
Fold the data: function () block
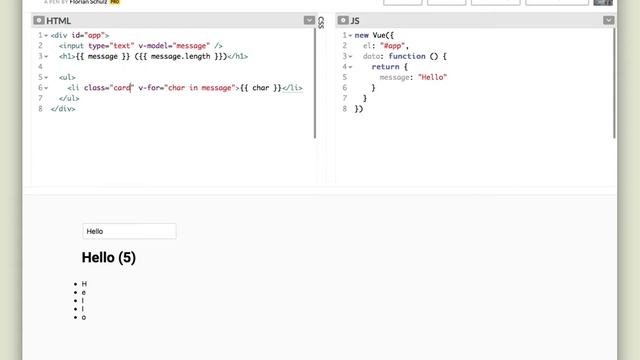(350, 56)
